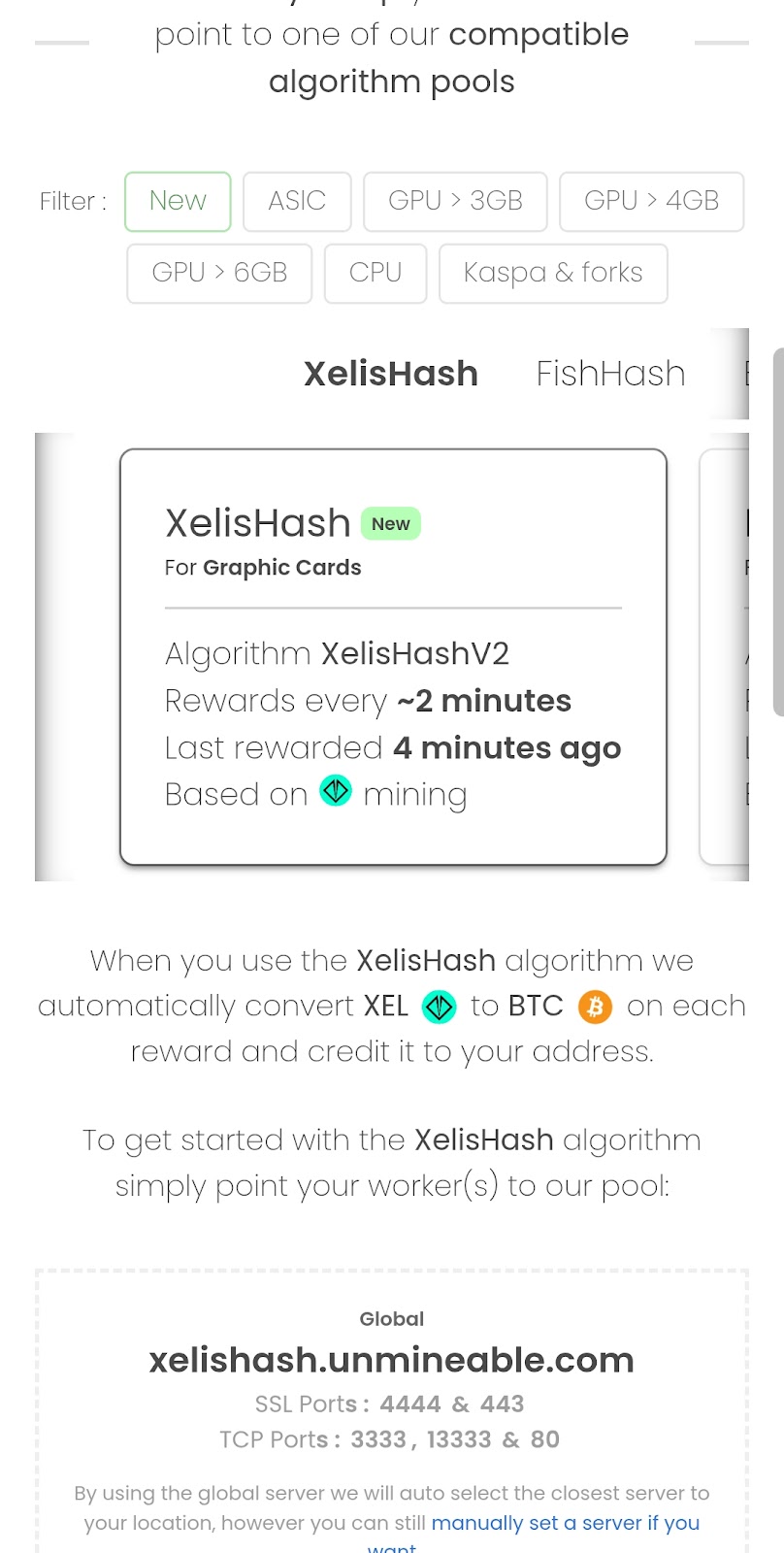Click the XelisHash algorithm card
The height and width of the screenshot is (1553, 784).
tap(393, 656)
